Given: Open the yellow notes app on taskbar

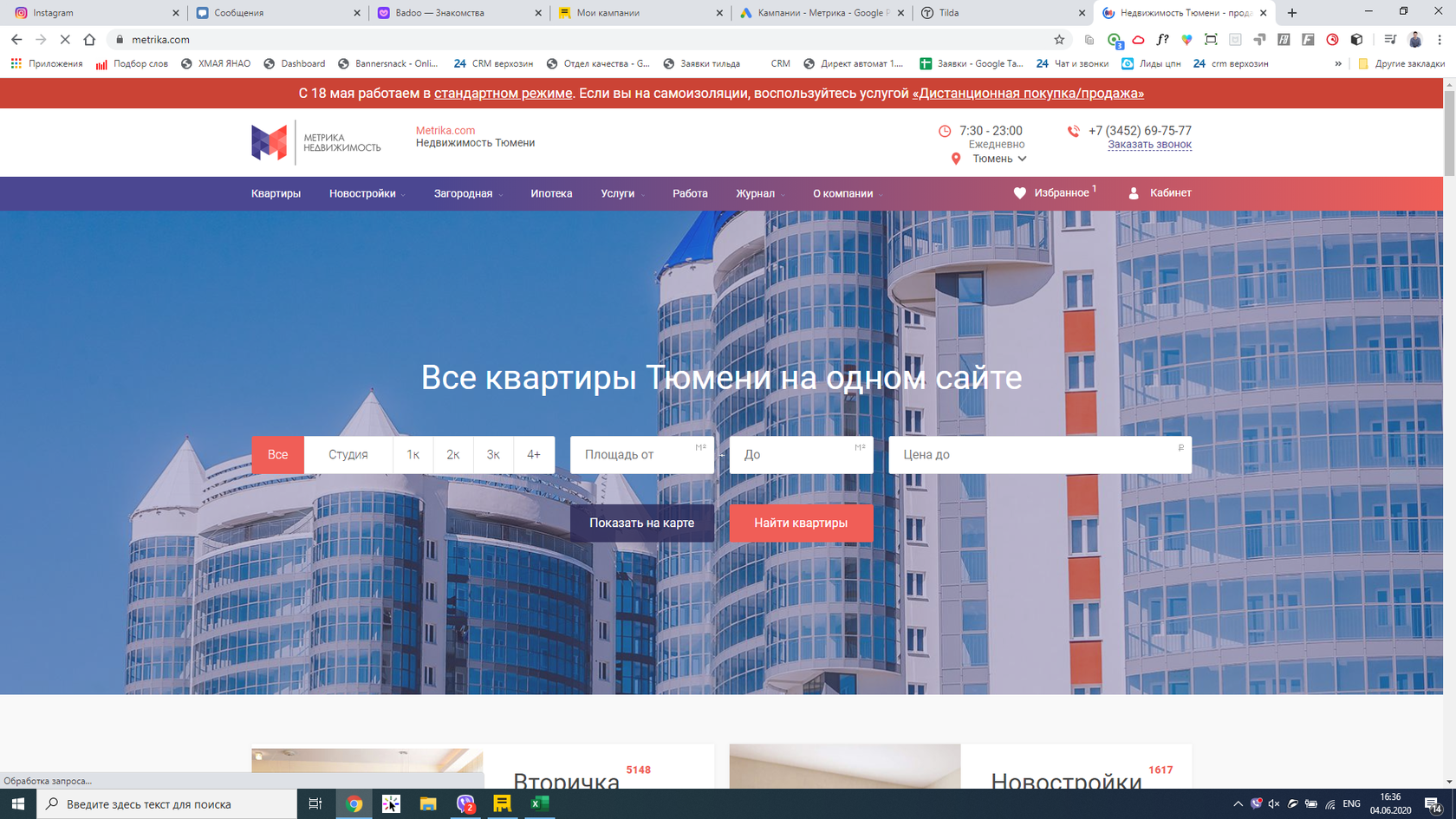Looking at the screenshot, I should 502,804.
